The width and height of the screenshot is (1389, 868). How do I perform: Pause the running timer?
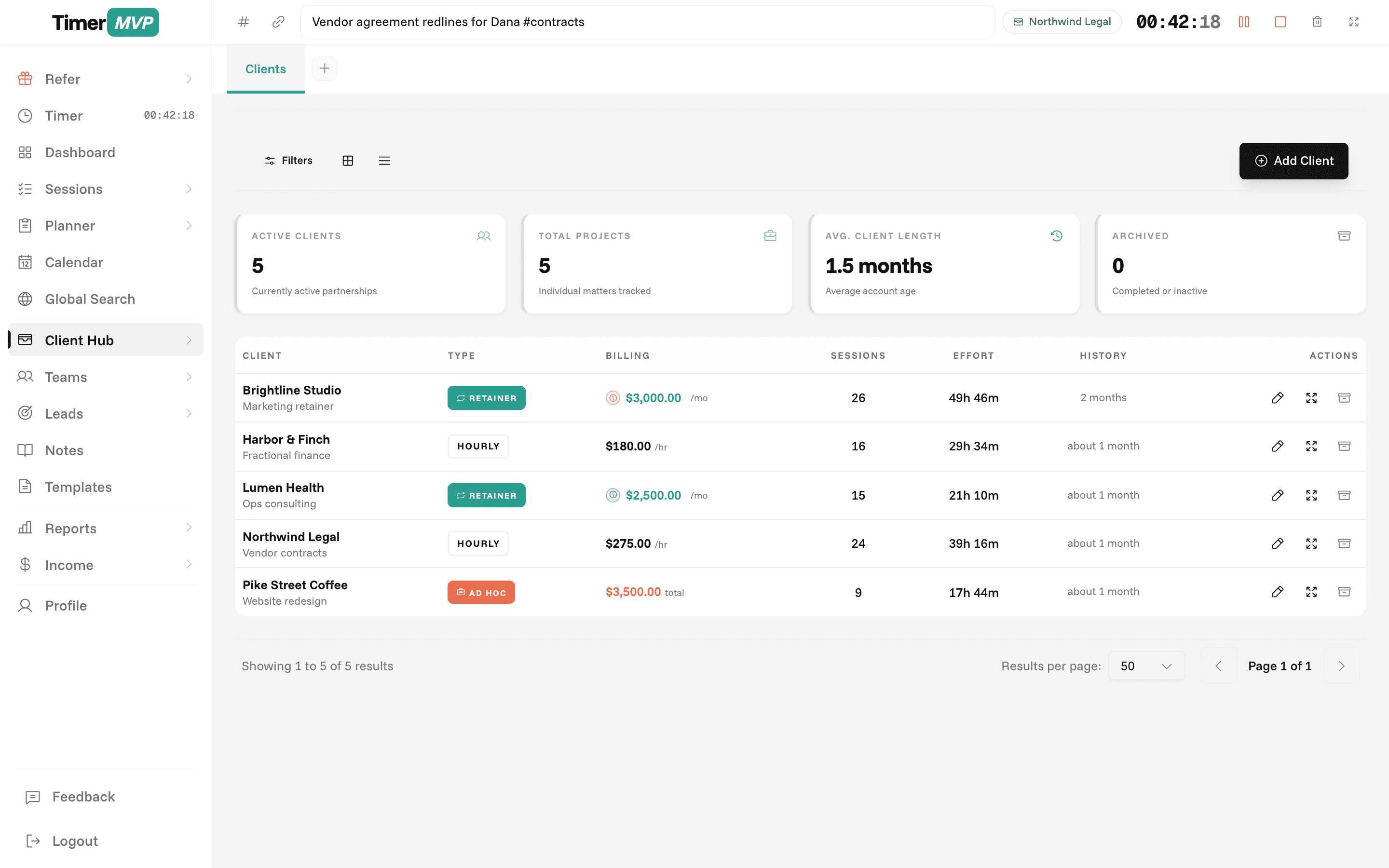pyautogui.click(x=1244, y=22)
